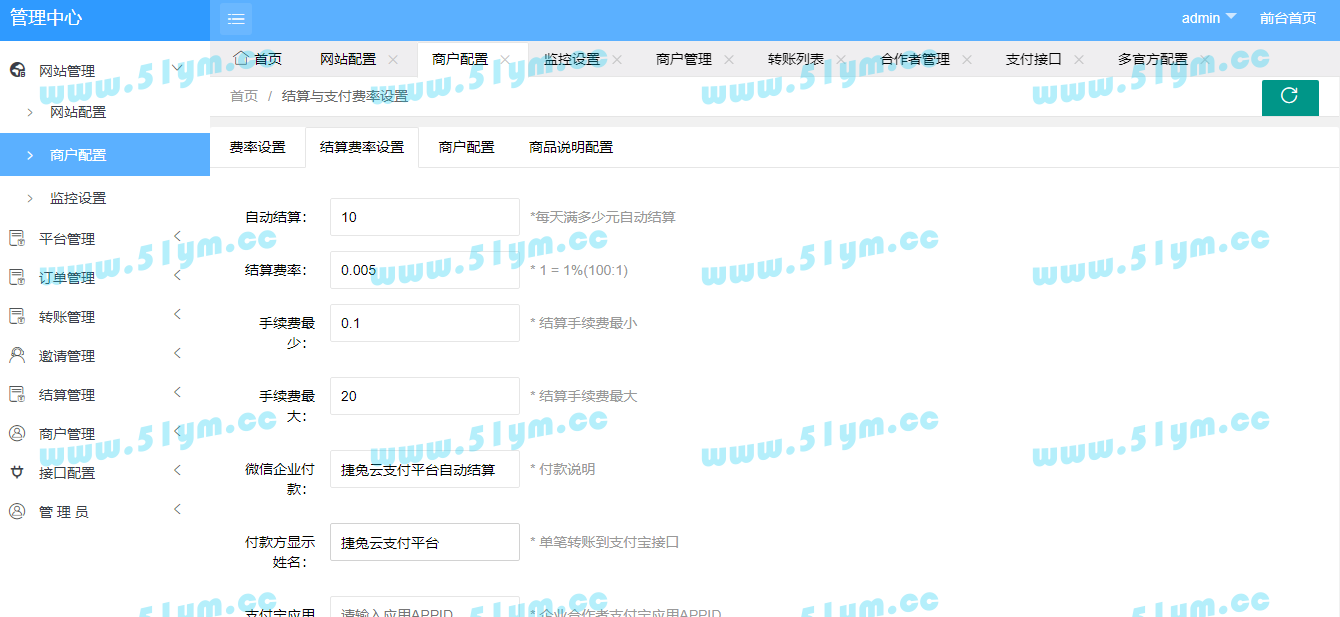Click the 手续费最大 input field
1340x617 pixels.
(x=425, y=396)
